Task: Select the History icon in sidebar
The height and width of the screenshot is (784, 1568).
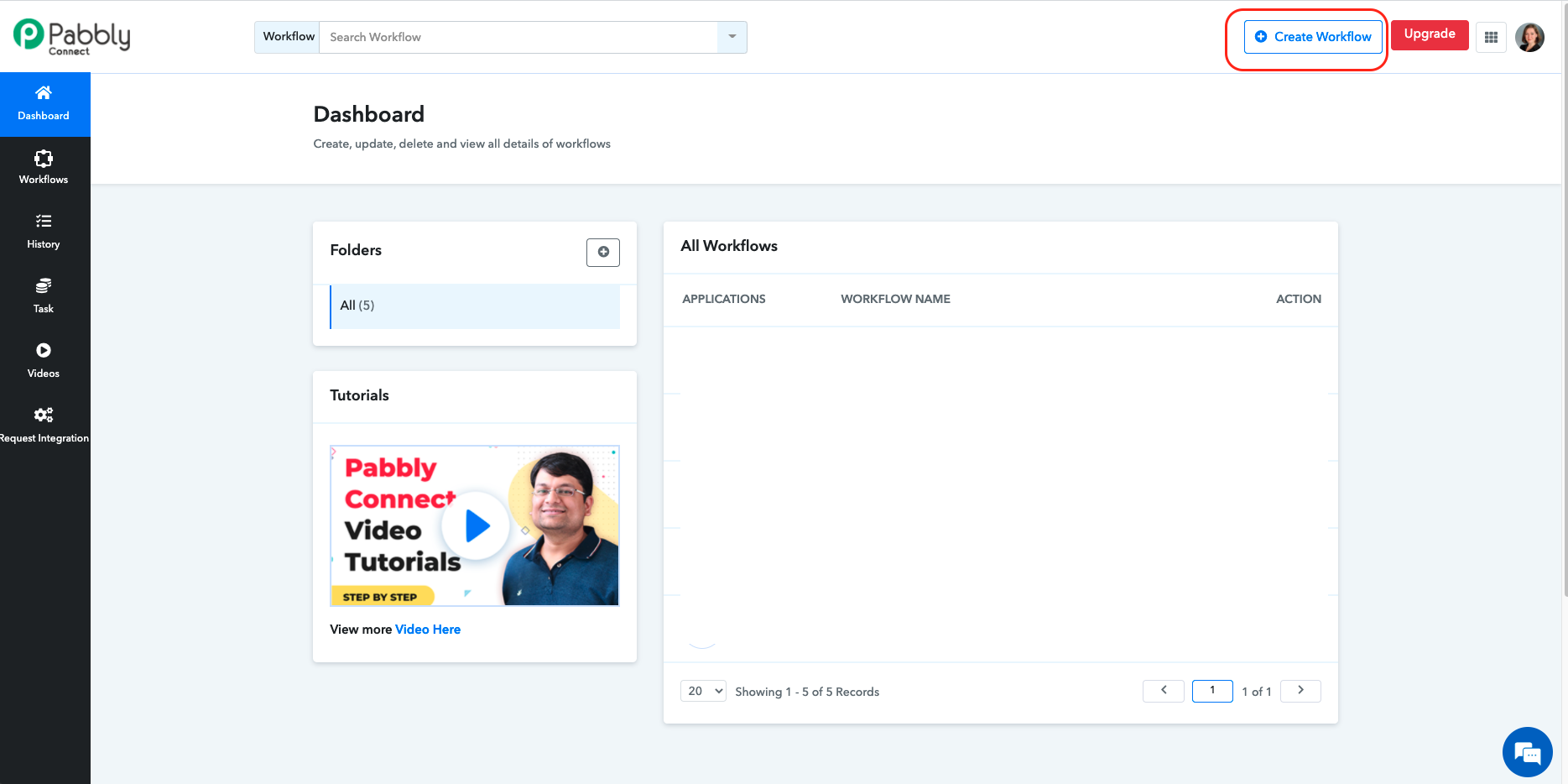Action: pyautogui.click(x=43, y=229)
